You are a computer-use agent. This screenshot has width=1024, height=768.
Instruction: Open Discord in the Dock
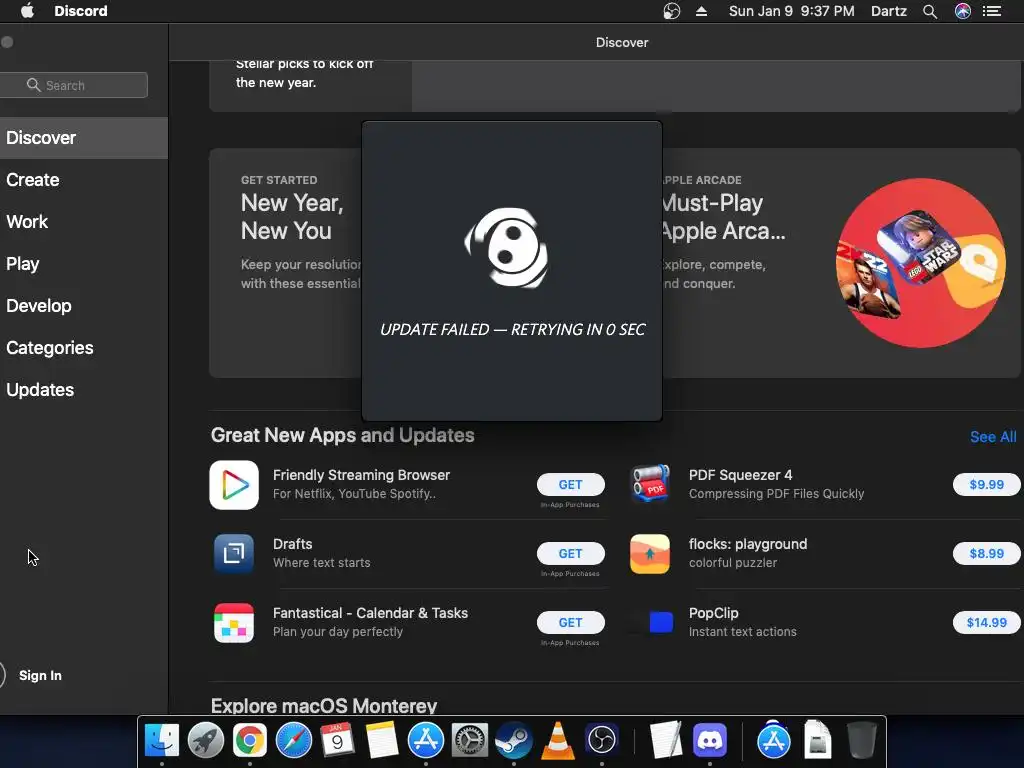click(x=710, y=740)
